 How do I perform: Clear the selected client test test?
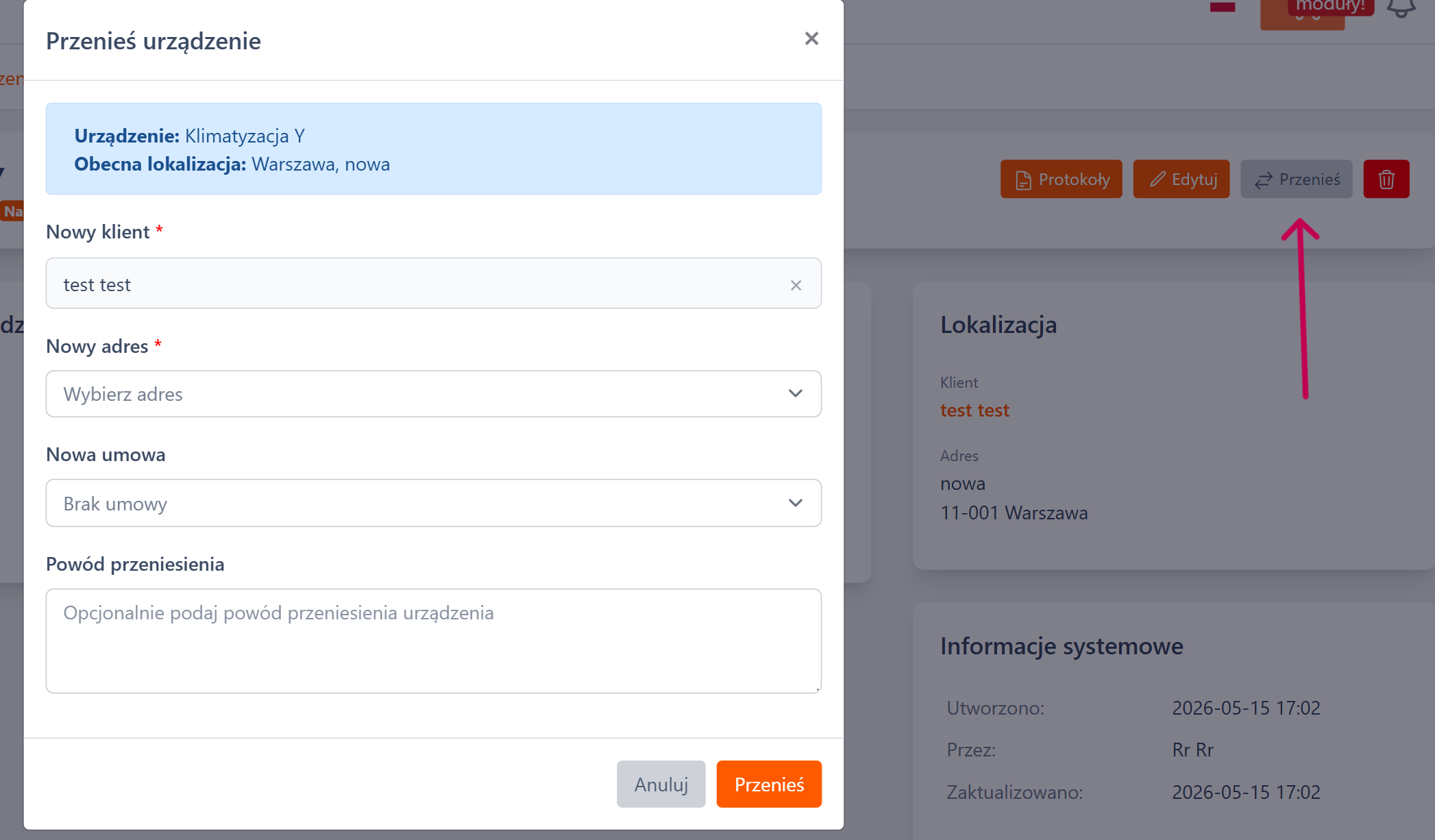[x=796, y=285]
